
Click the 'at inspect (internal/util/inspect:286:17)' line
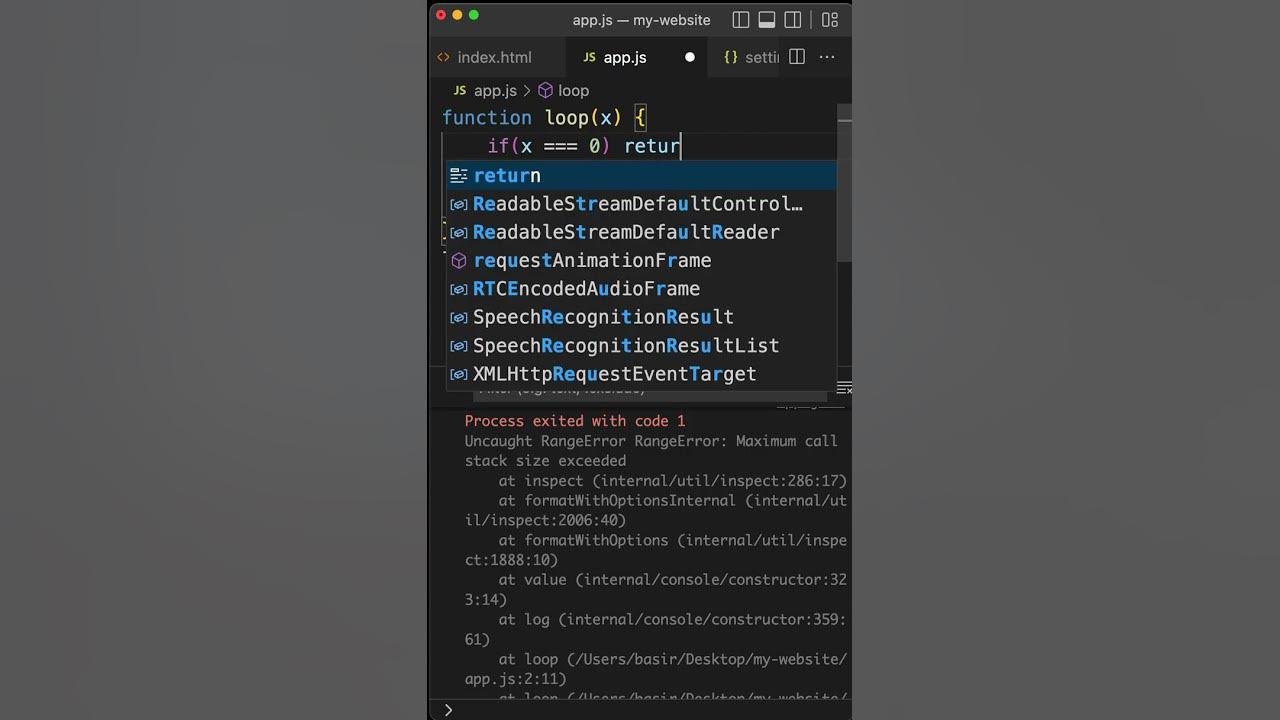673,481
